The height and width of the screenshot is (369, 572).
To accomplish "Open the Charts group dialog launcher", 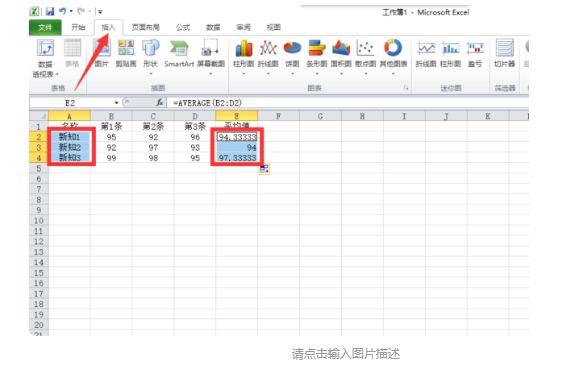I will [x=406, y=88].
